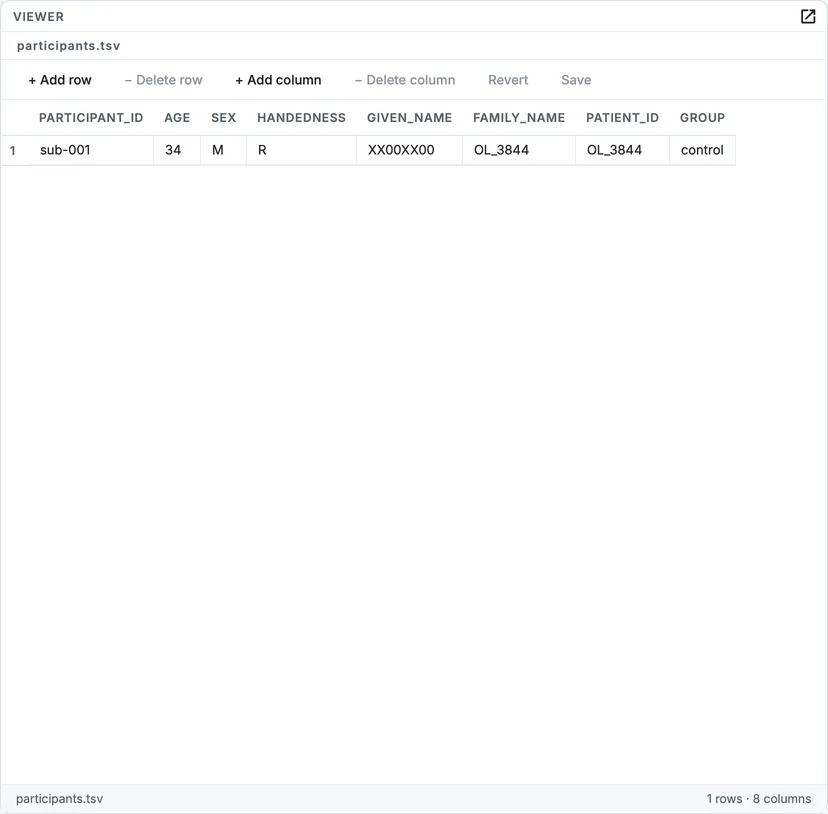This screenshot has height=814, width=828.
Task: Select the SEX column header
Action: coord(223,118)
